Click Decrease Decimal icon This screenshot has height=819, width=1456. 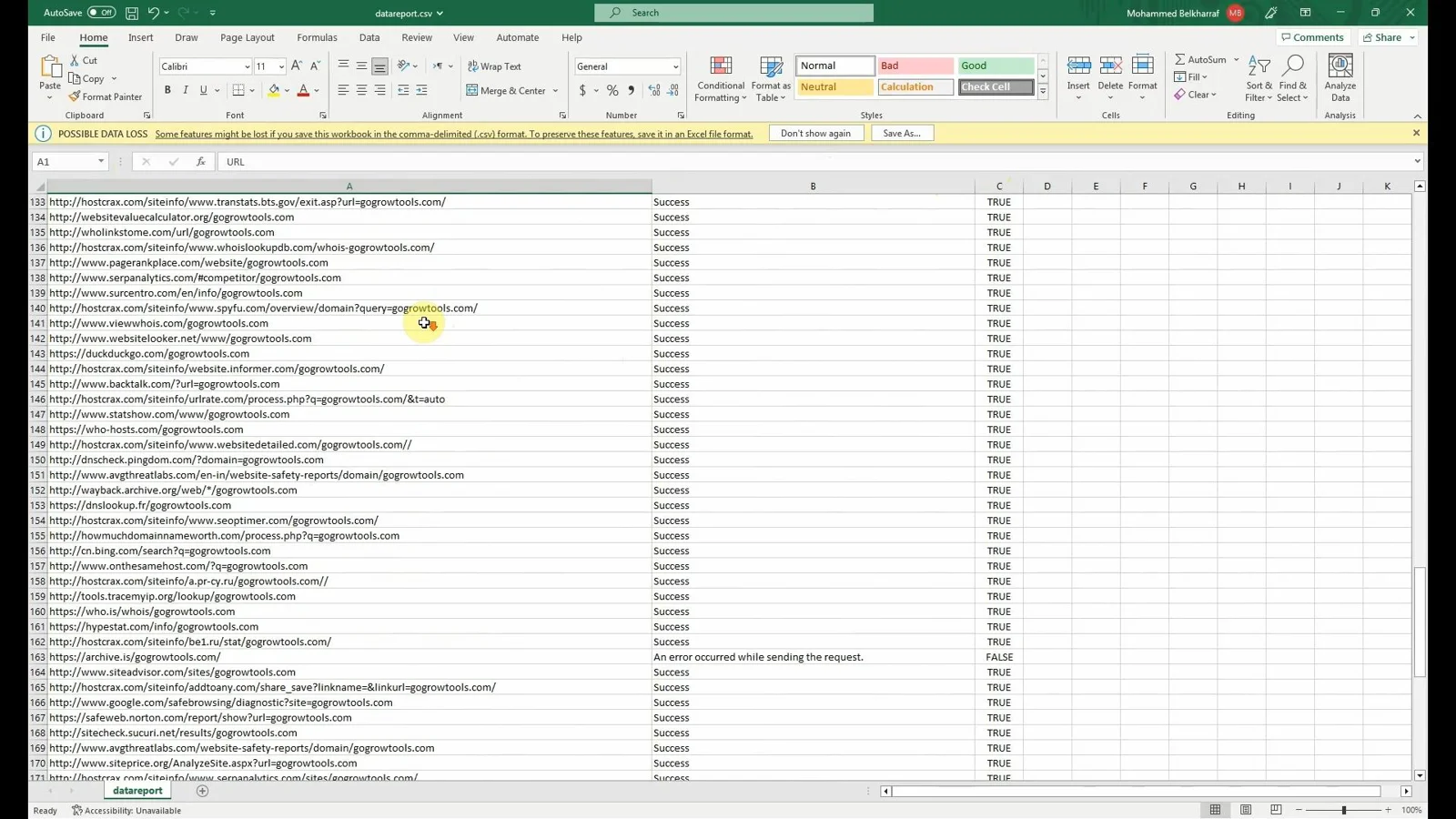pos(673,90)
